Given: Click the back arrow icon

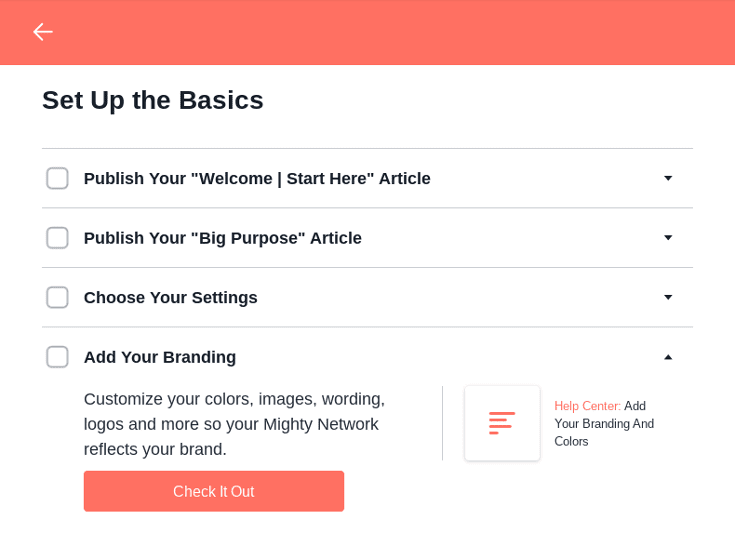Looking at the screenshot, I should pyautogui.click(x=42, y=32).
